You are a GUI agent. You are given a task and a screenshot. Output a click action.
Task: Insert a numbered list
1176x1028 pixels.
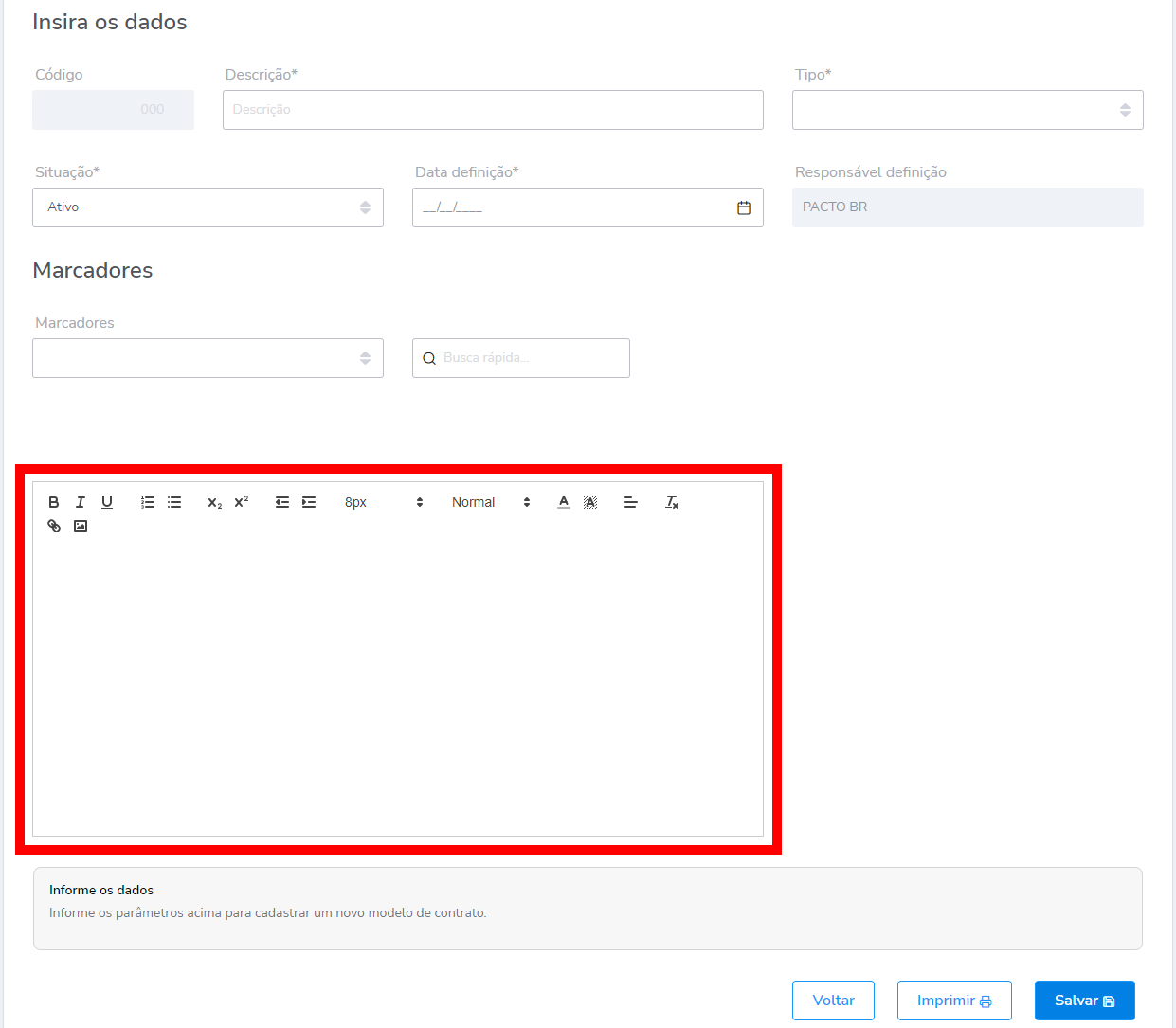click(x=148, y=502)
